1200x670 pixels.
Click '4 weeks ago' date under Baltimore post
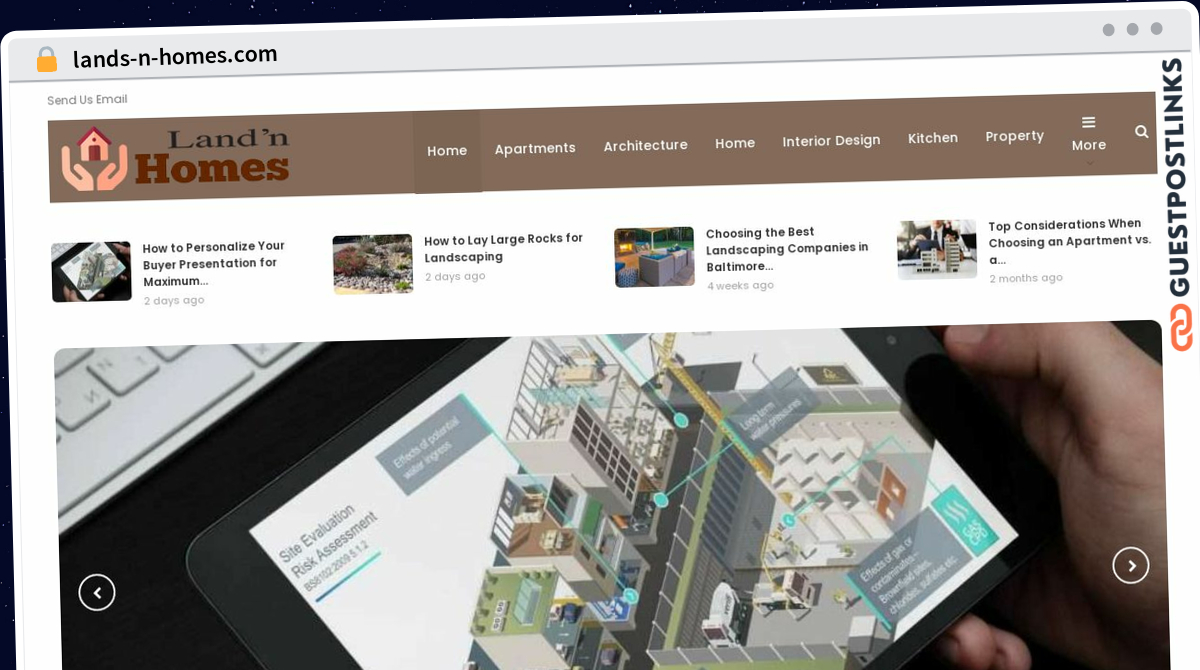pyautogui.click(x=740, y=285)
